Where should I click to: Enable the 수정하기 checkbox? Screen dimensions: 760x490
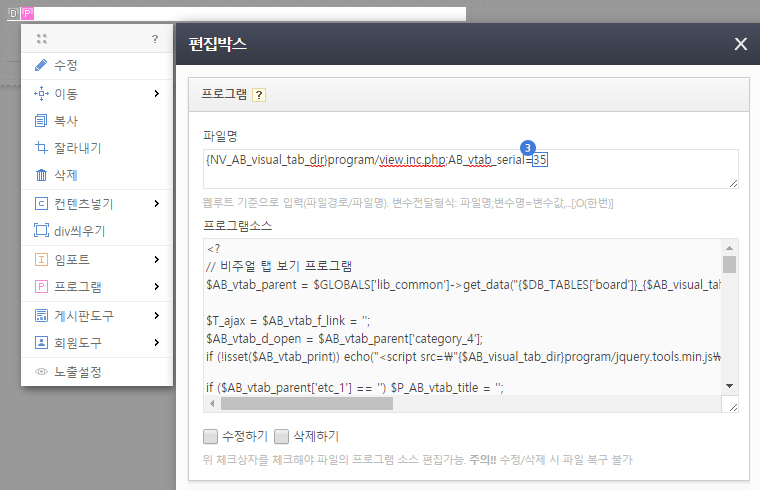click(210, 436)
